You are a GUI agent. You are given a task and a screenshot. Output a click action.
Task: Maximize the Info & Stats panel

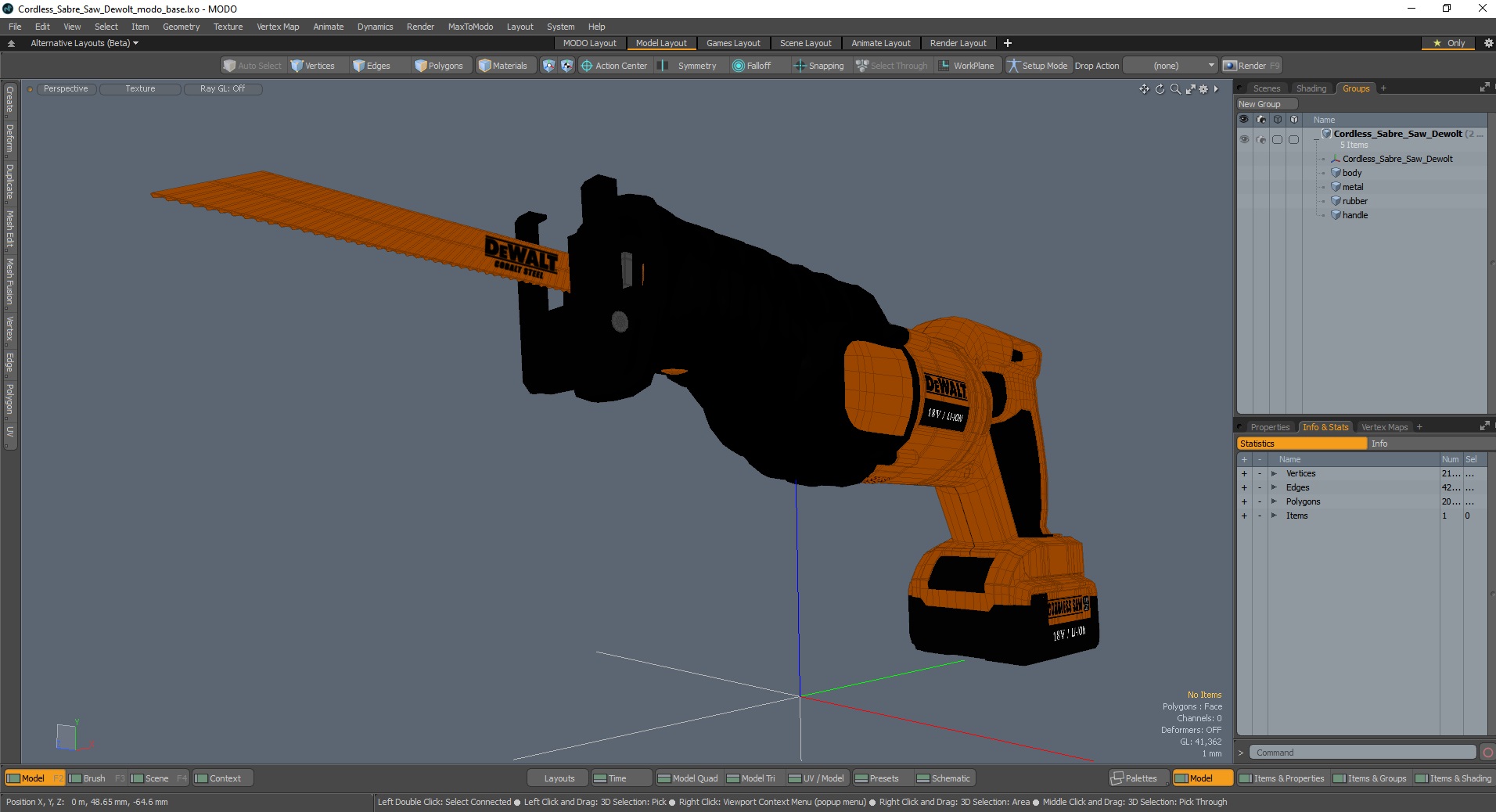[x=1484, y=426]
